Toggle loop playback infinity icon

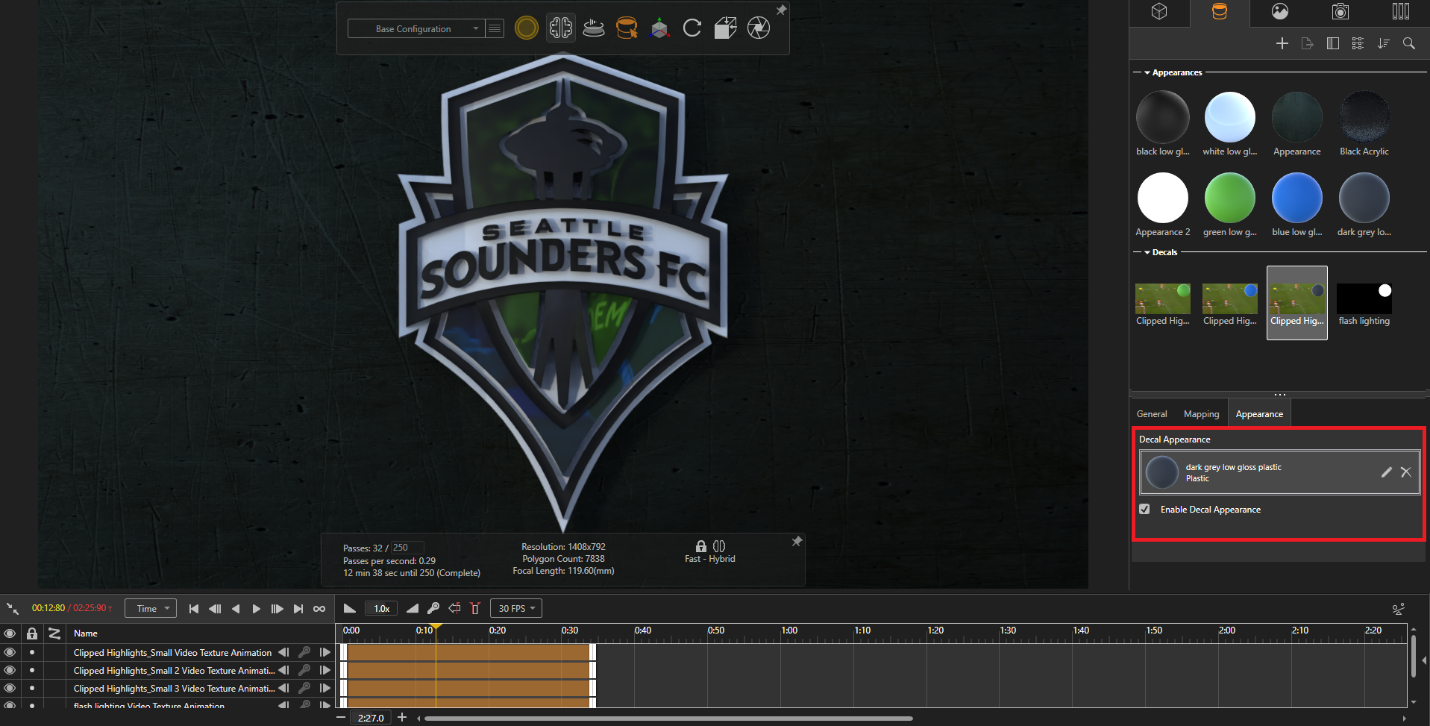pos(319,608)
